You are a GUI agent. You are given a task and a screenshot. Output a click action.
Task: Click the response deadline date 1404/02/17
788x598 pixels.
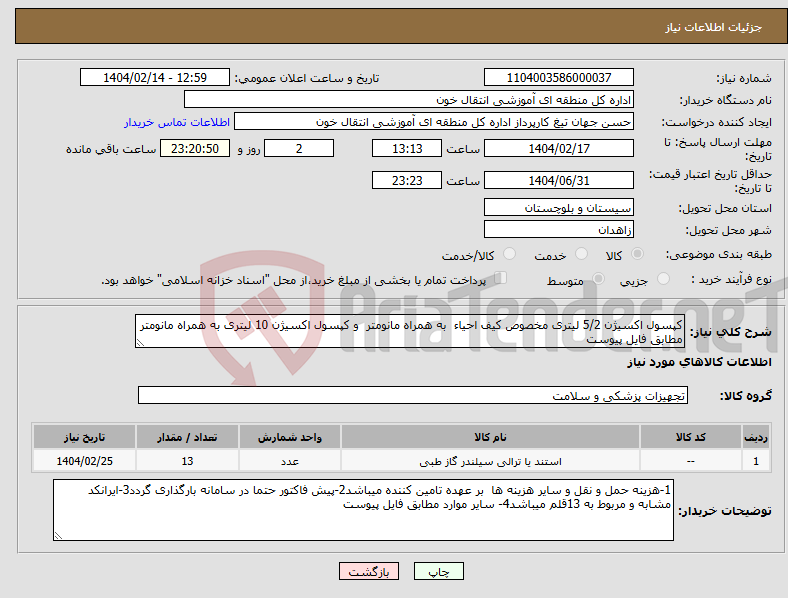point(558,148)
